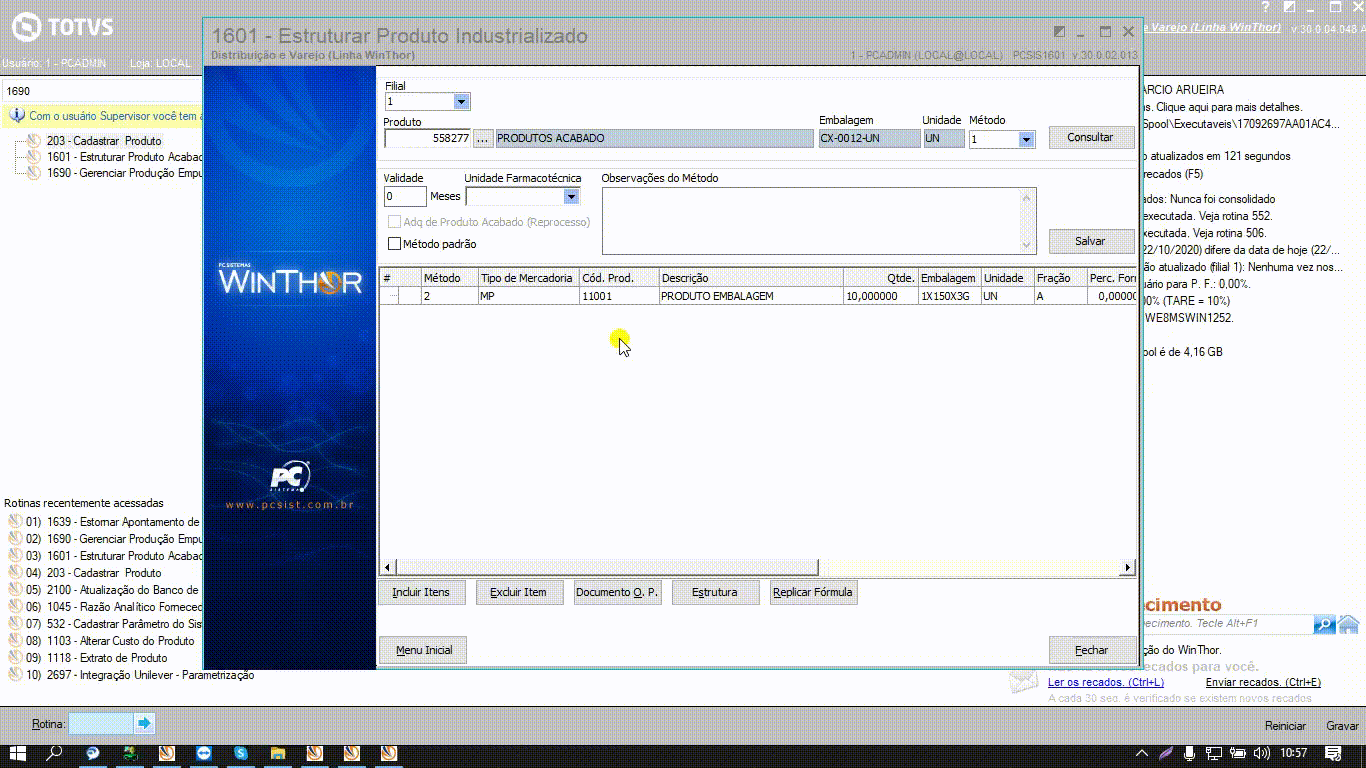Click the knowledge search magnifier icon
Screen dimensions: 1366x768
click(x=1324, y=624)
